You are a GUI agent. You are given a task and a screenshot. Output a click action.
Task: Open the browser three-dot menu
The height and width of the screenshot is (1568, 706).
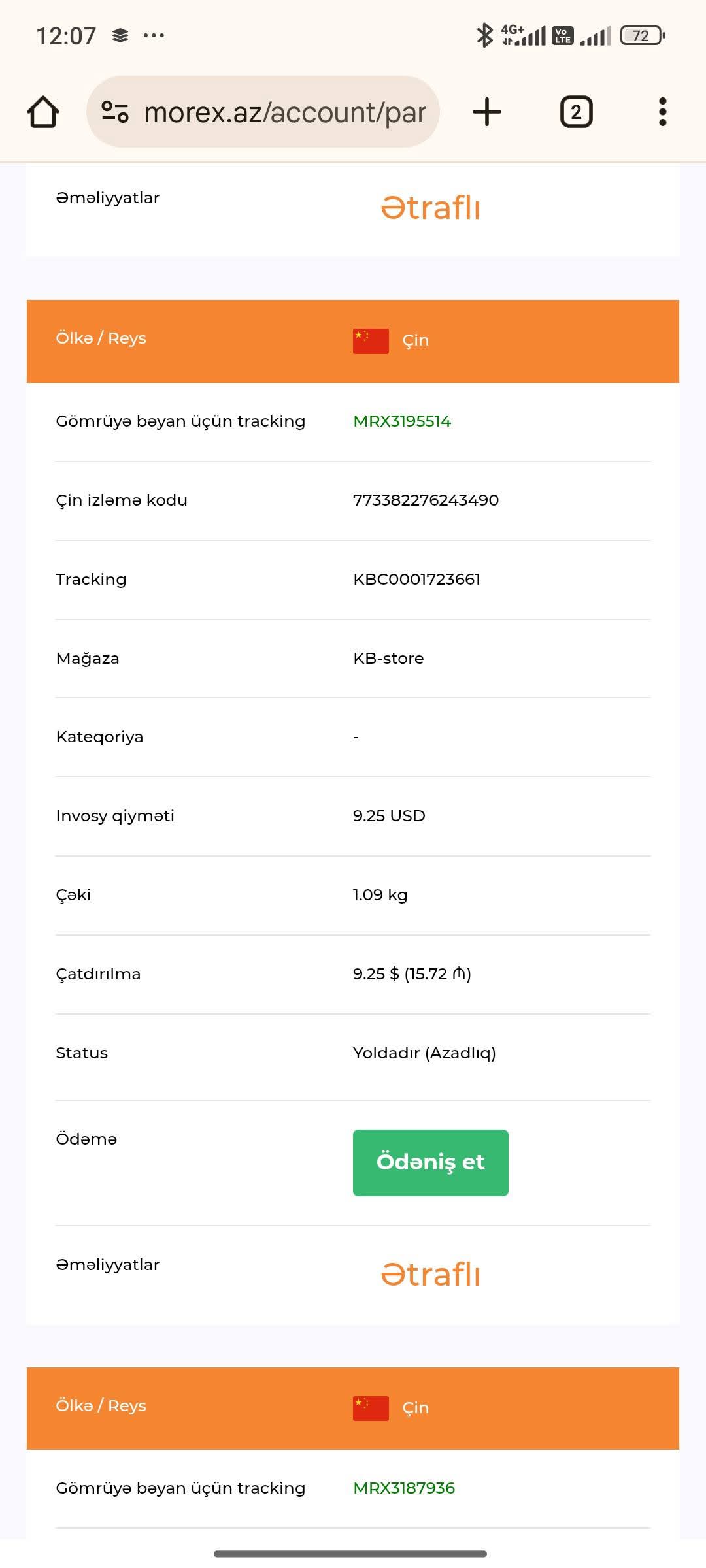point(662,112)
